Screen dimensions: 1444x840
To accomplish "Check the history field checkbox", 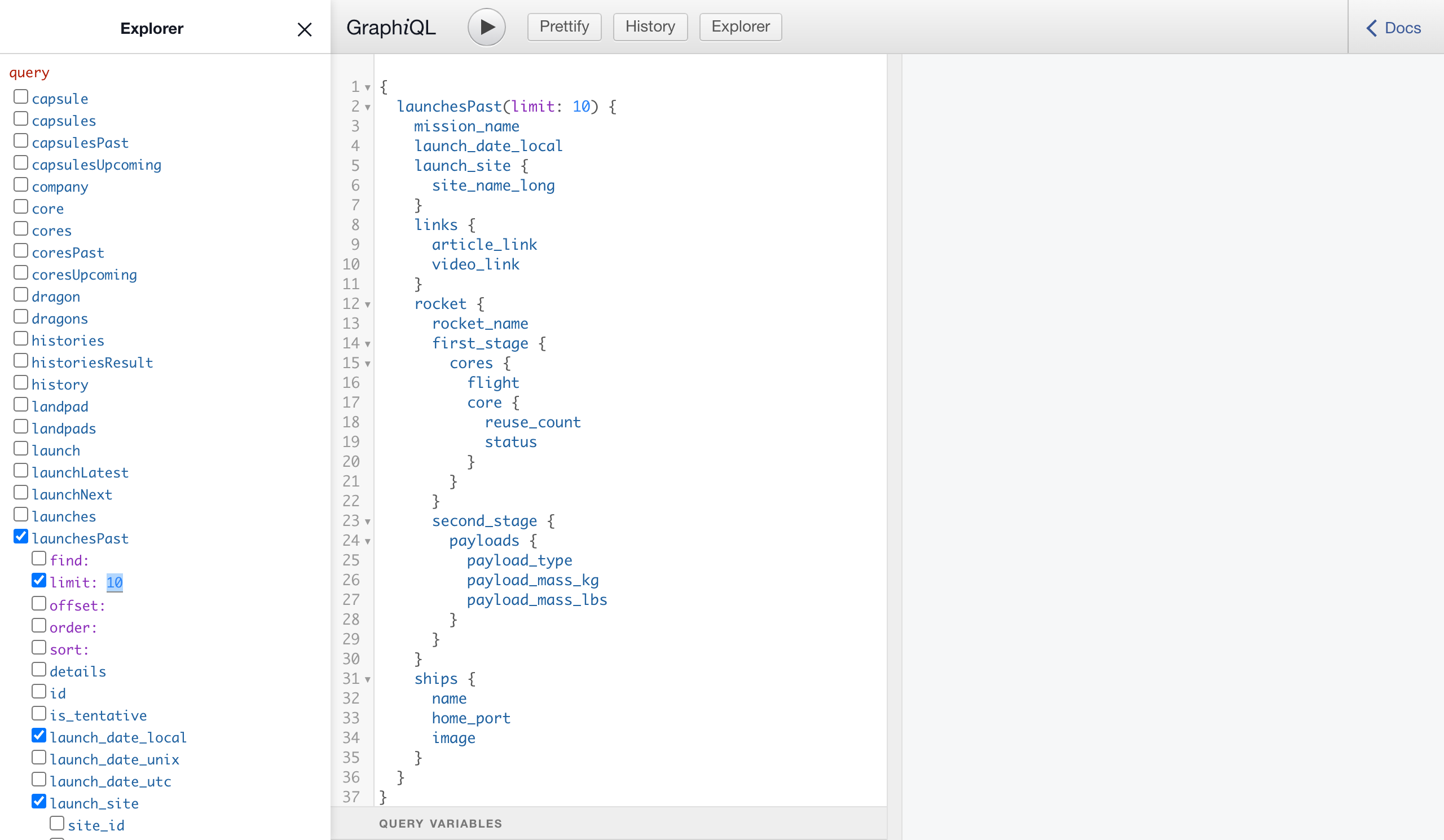I will (21, 382).
